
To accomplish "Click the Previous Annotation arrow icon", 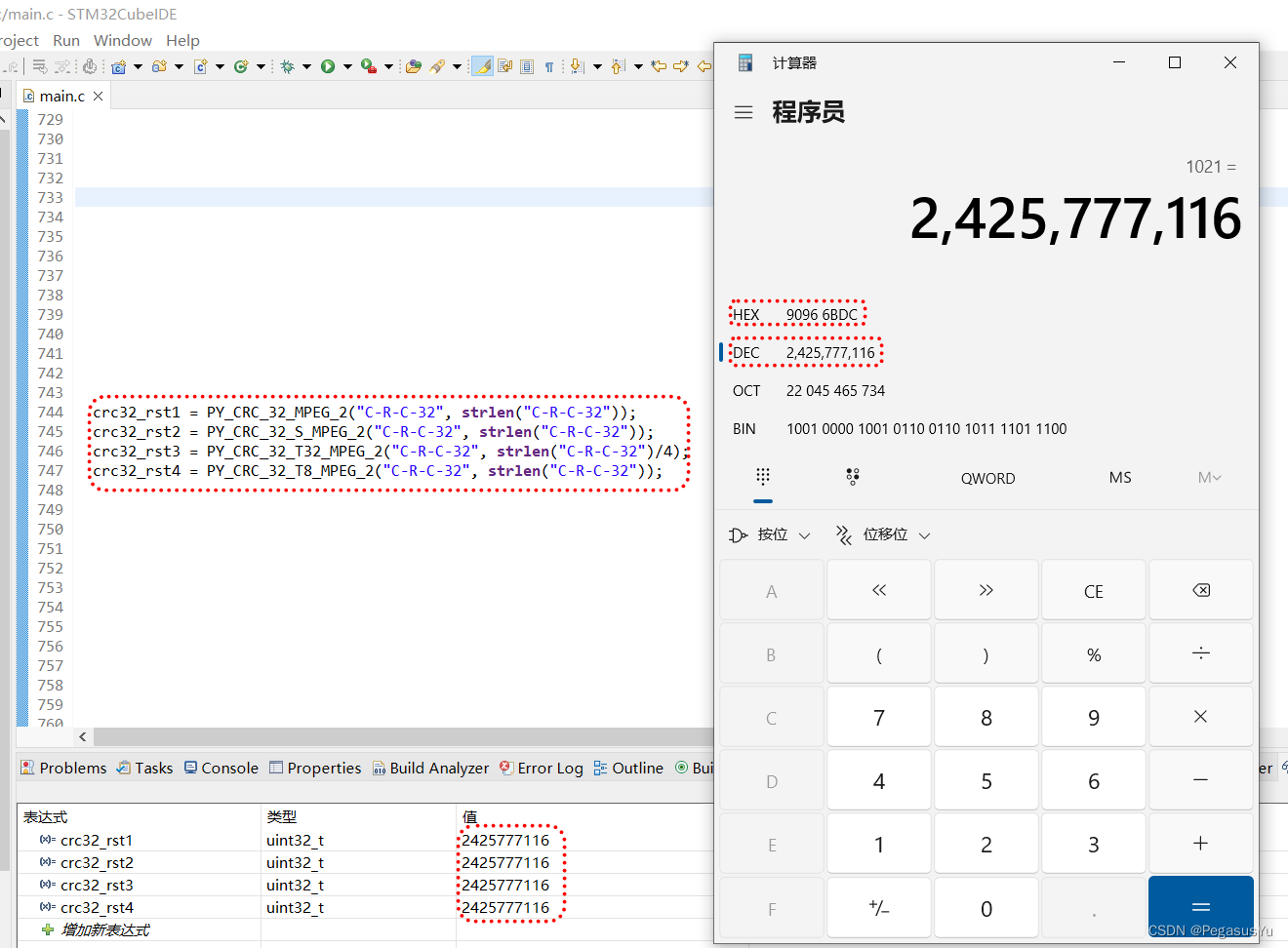I will pyautogui.click(x=618, y=66).
